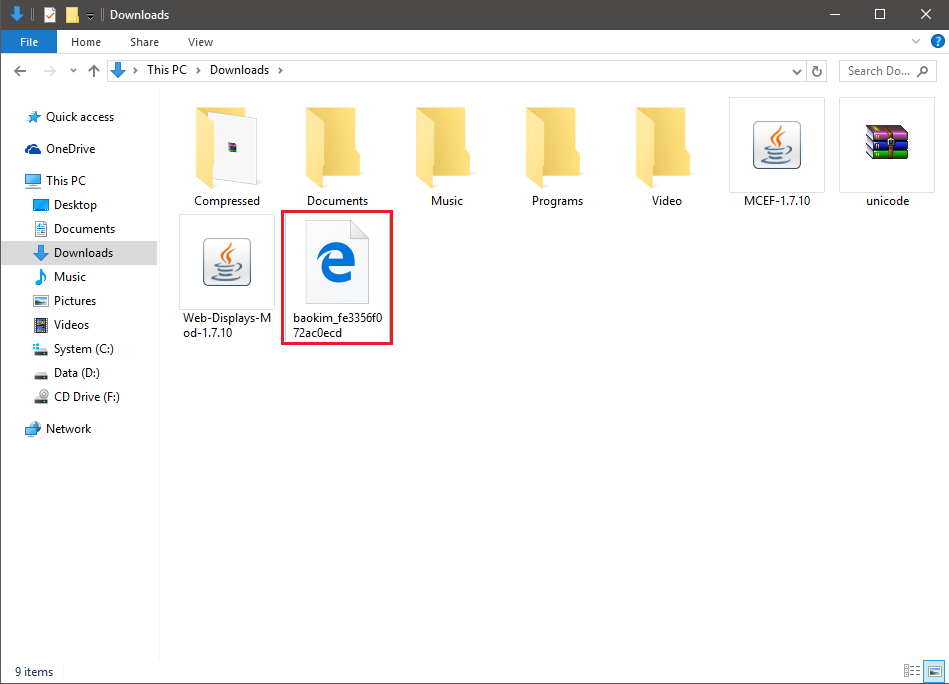Image resolution: width=949 pixels, height=684 pixels.
Task: Click the Network icon in sidebar
Action: [33, 429]
